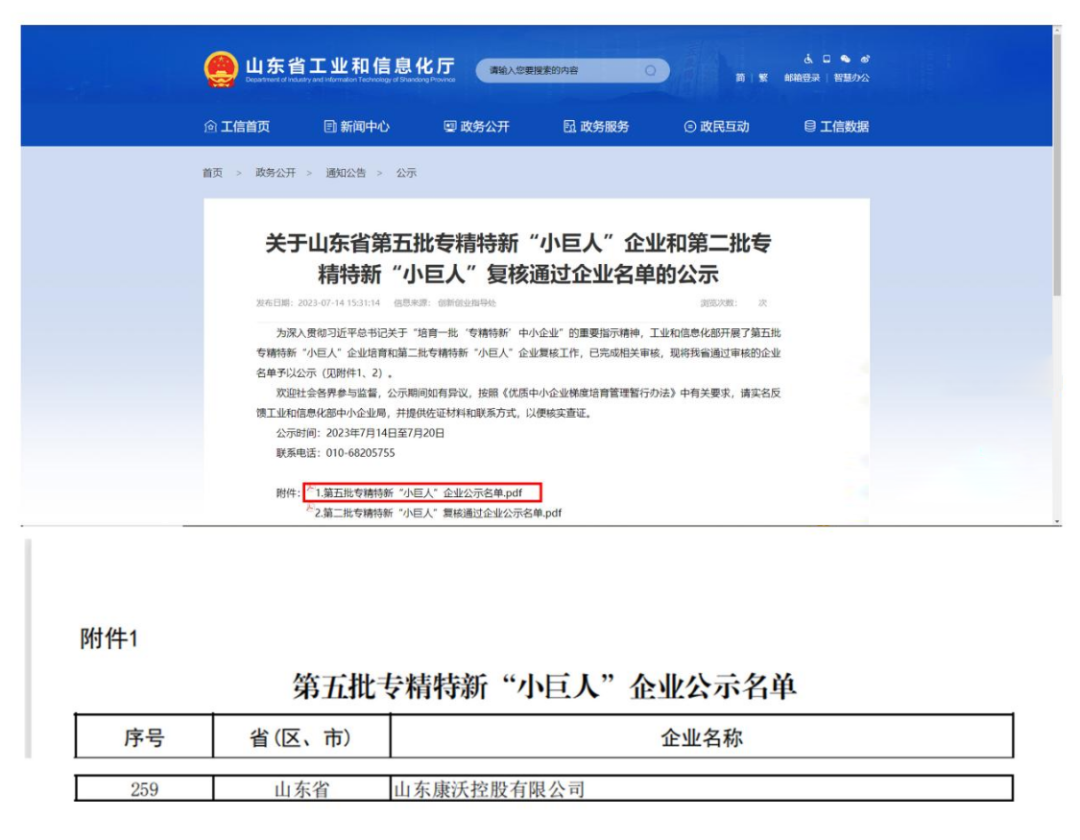This screenshot has width=1080, height=840.
Task: Click the 附件1 label in the PDF
Action: pos(109,638)
